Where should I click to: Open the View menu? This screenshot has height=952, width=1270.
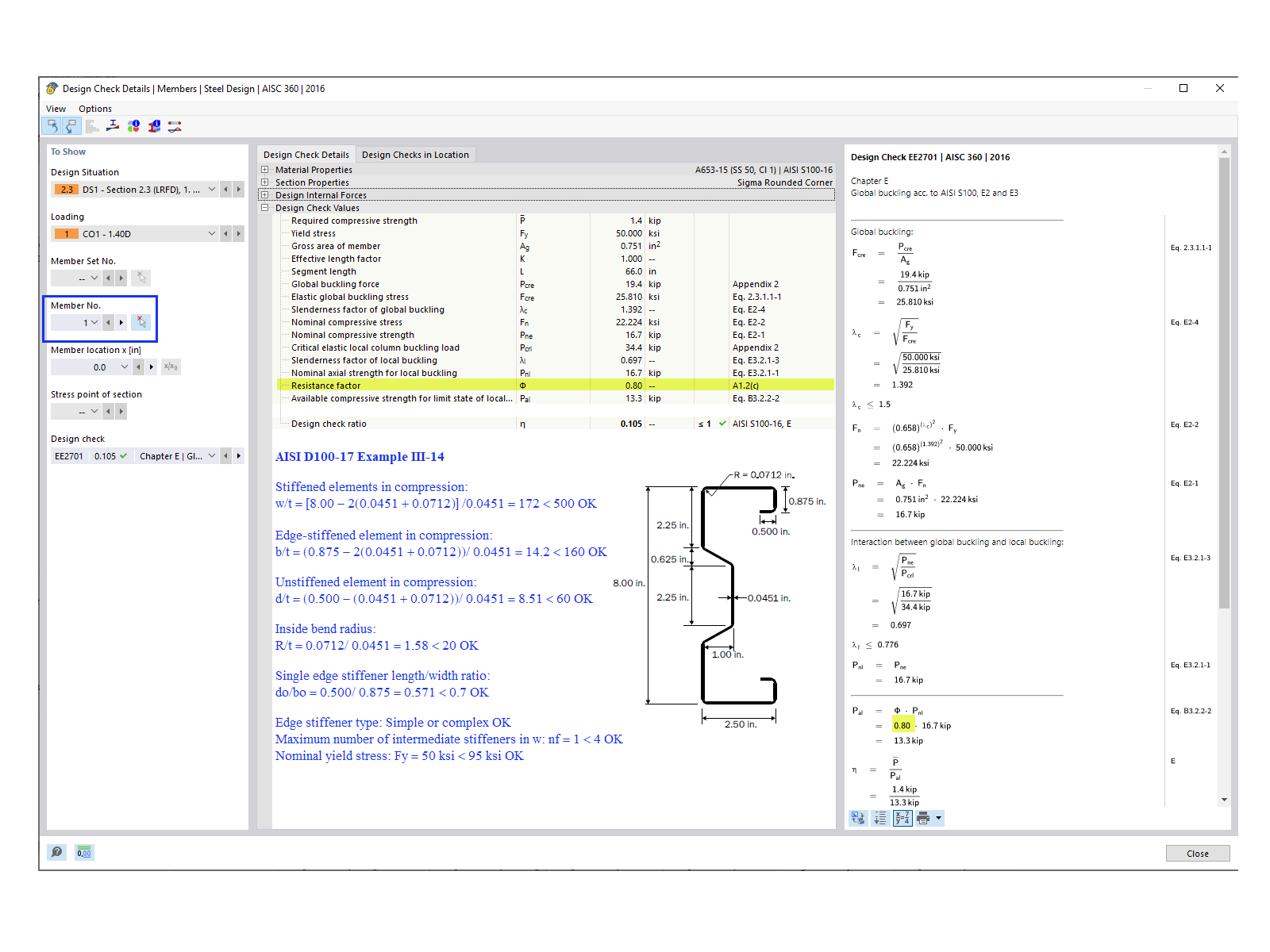click(56, 109)
